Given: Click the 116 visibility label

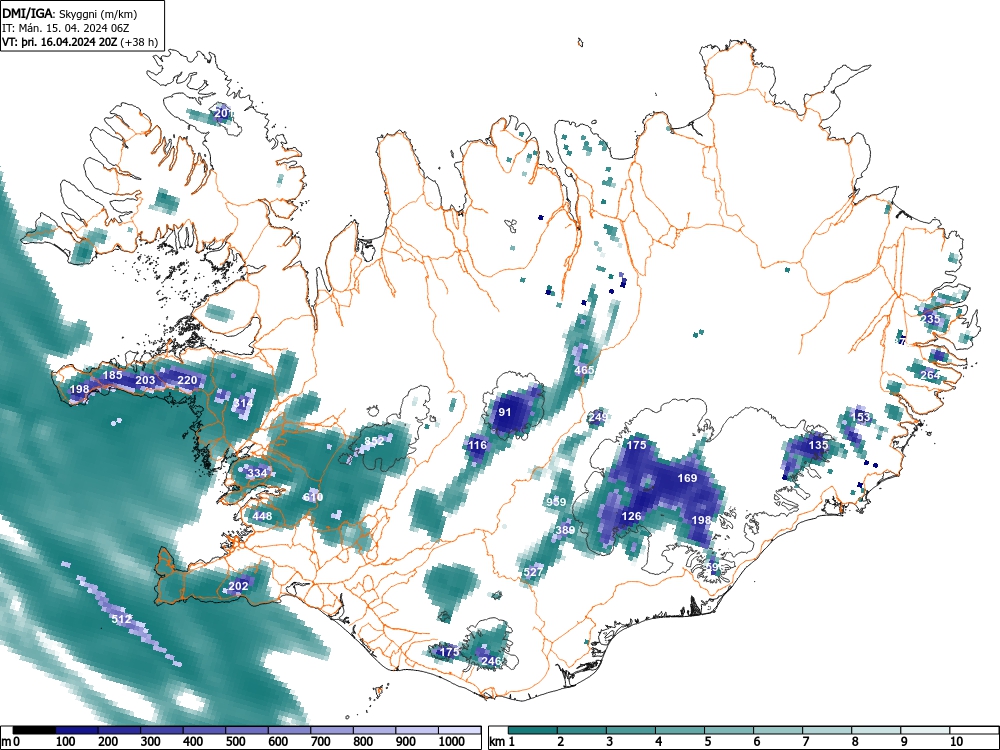Looking at the screenshot, I should pos(477,445).
